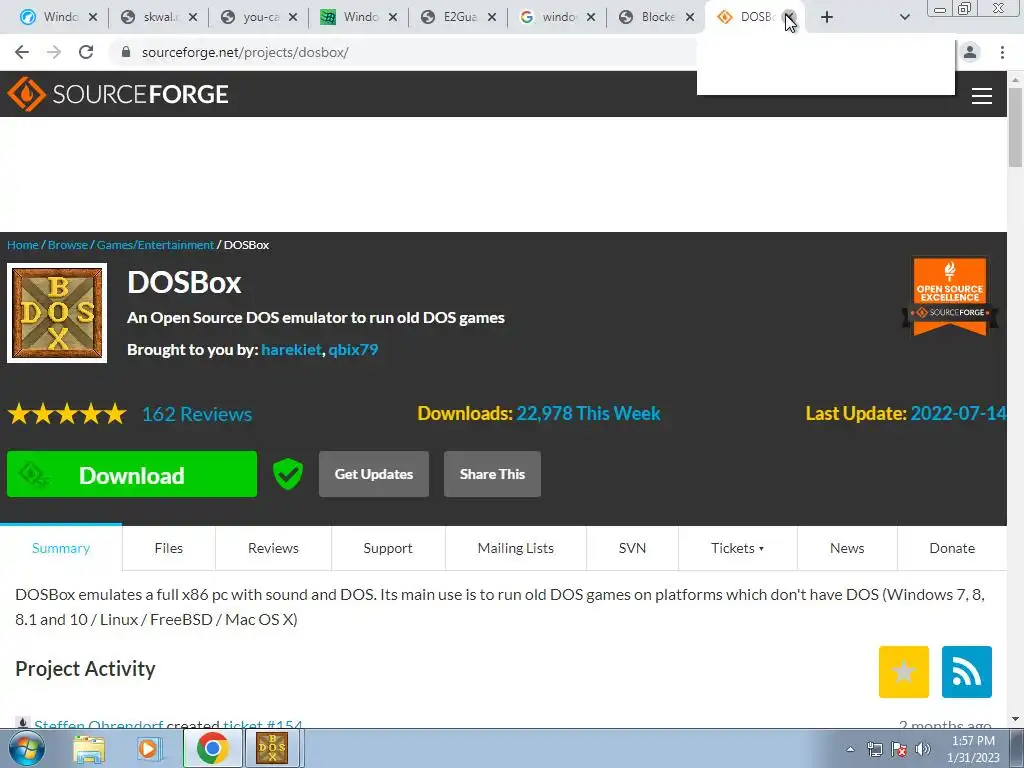Viewport: 1024px width, 768px height.
Task: Click the Get Updates button
Action: [374, 474]
